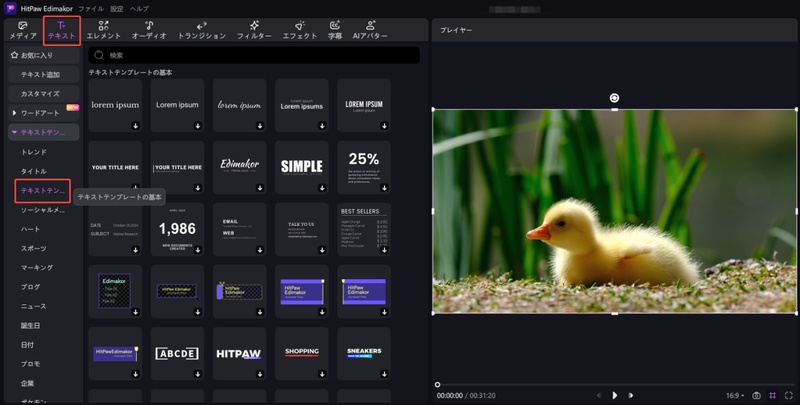The height and width of the screenshot is (405, 800).
Task: Select the Edimakor dotted-box list template thumbnail
Action: point(115,291)
